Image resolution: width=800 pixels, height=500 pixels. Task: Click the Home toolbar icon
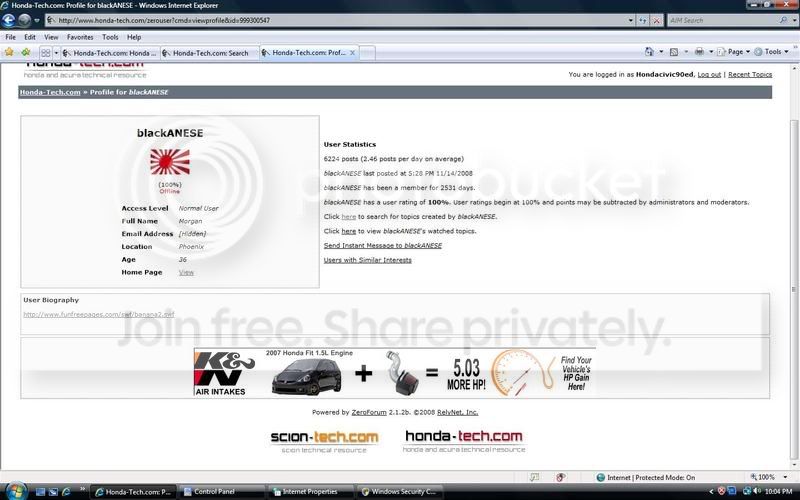(649, 52)
